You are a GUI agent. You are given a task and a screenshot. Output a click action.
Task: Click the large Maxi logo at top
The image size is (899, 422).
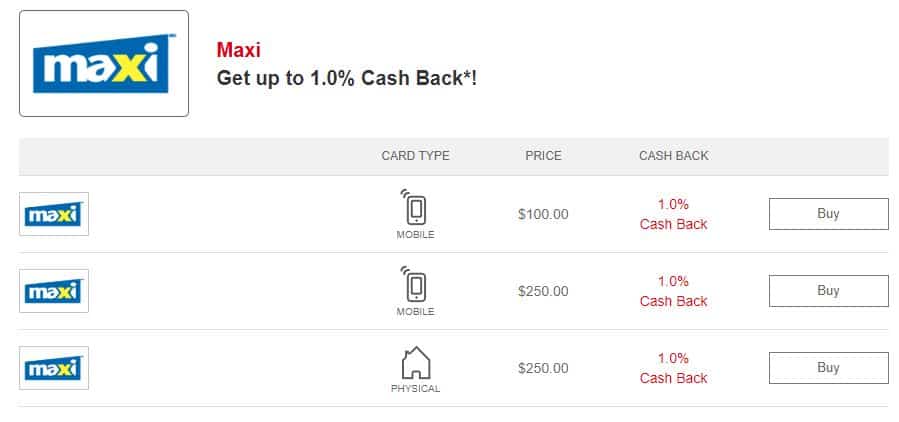point(104,64)
